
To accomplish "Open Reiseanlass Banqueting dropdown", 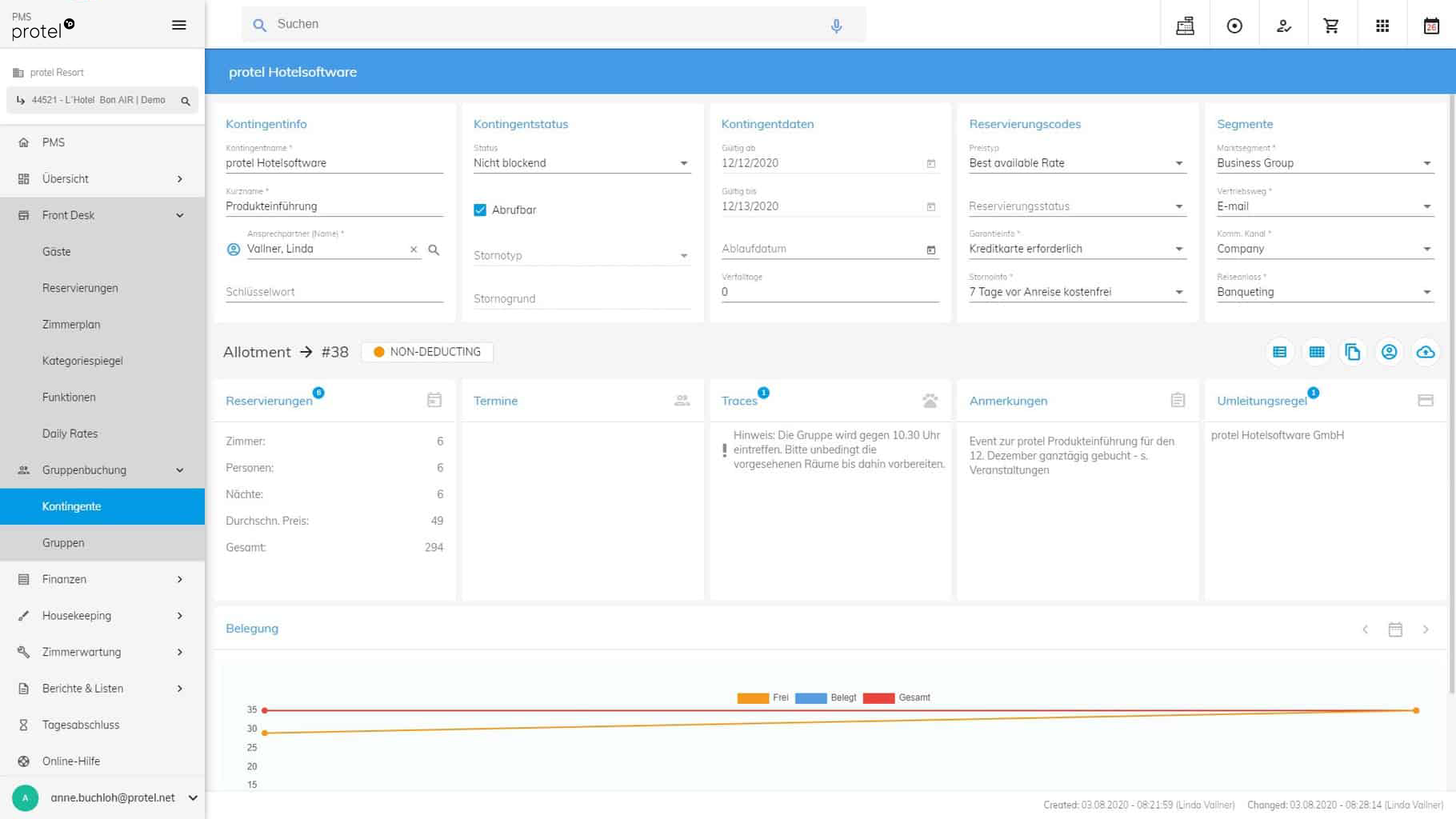I will 1325,292.
